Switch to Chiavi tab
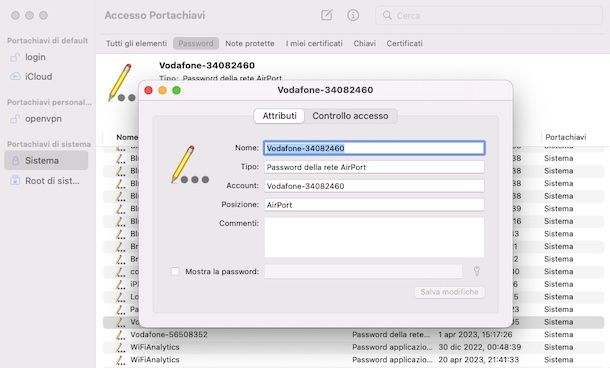 pyautogui.click(x=365, y=44)
